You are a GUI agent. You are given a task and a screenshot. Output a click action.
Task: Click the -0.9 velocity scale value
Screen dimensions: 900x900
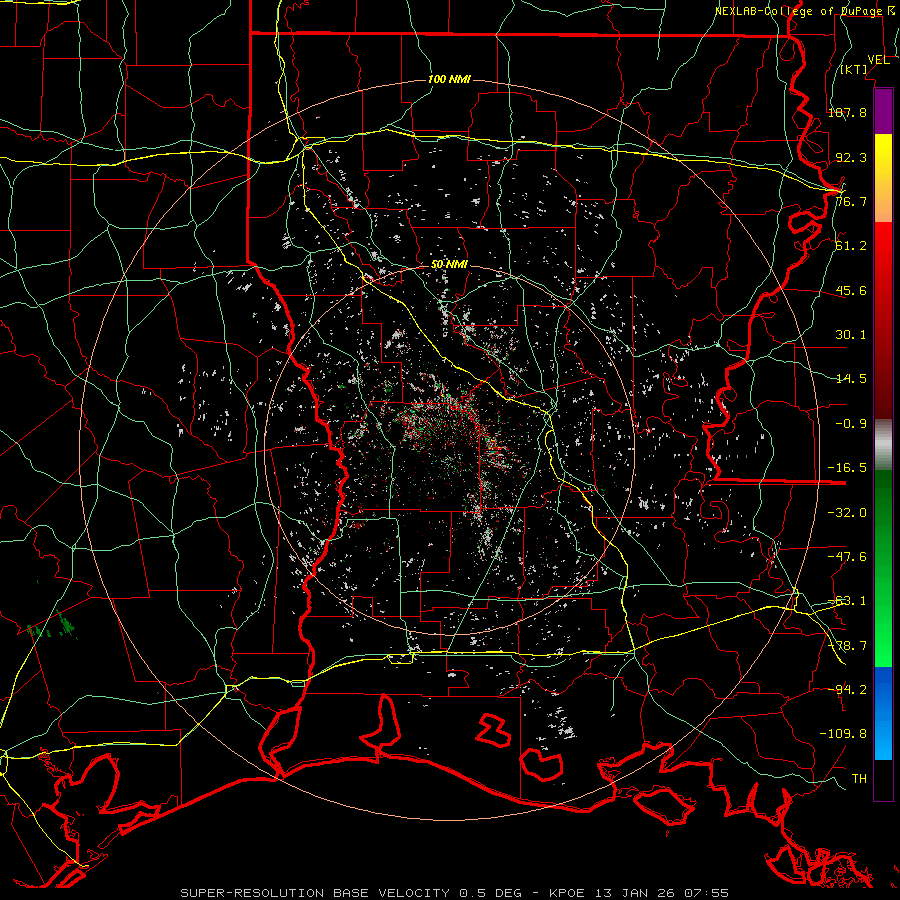pos(851,424)
